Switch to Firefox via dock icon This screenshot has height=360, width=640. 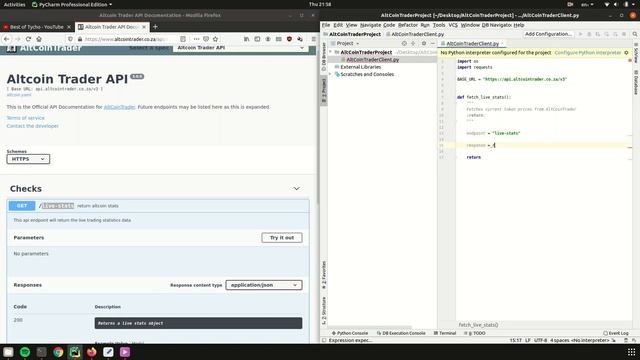click(92, 352)
